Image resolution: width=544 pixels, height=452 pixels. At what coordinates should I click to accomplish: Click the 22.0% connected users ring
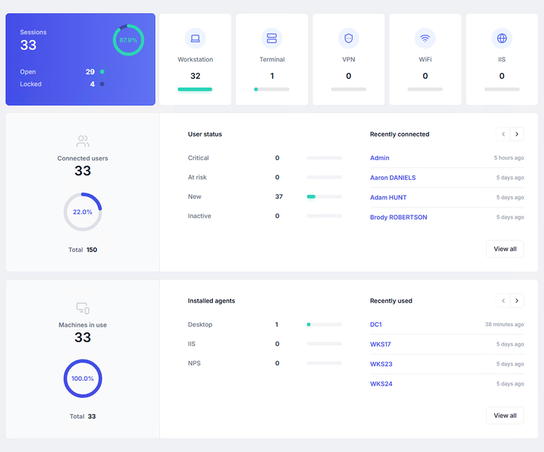point(83,212)
